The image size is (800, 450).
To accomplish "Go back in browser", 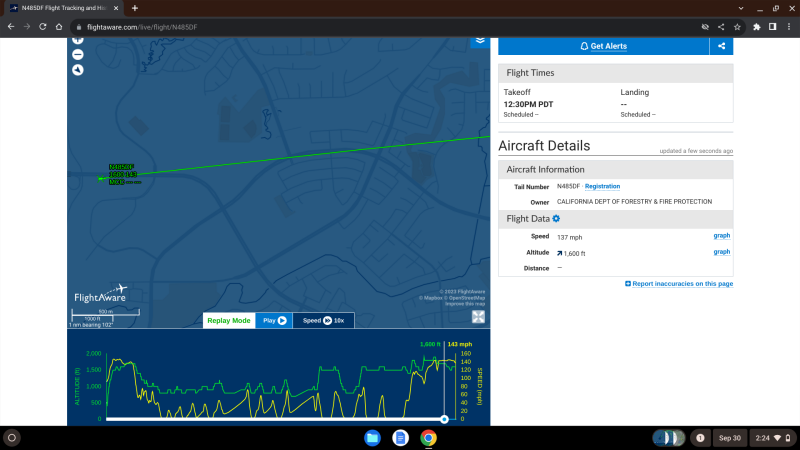I will click(11, 27).
